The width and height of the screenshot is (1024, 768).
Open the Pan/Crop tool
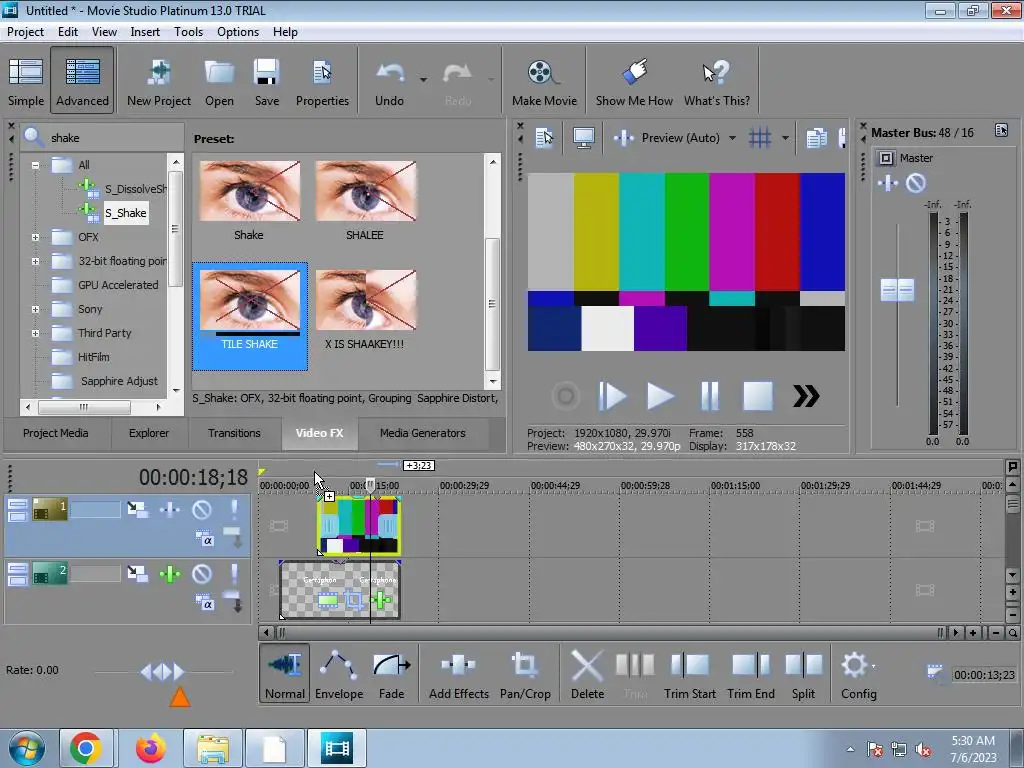[525, 673]
